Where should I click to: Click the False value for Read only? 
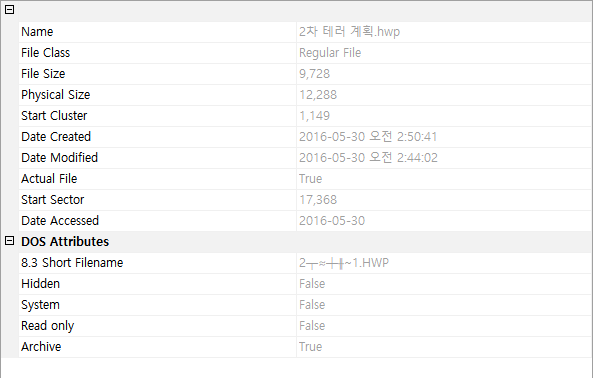point(312,325)
